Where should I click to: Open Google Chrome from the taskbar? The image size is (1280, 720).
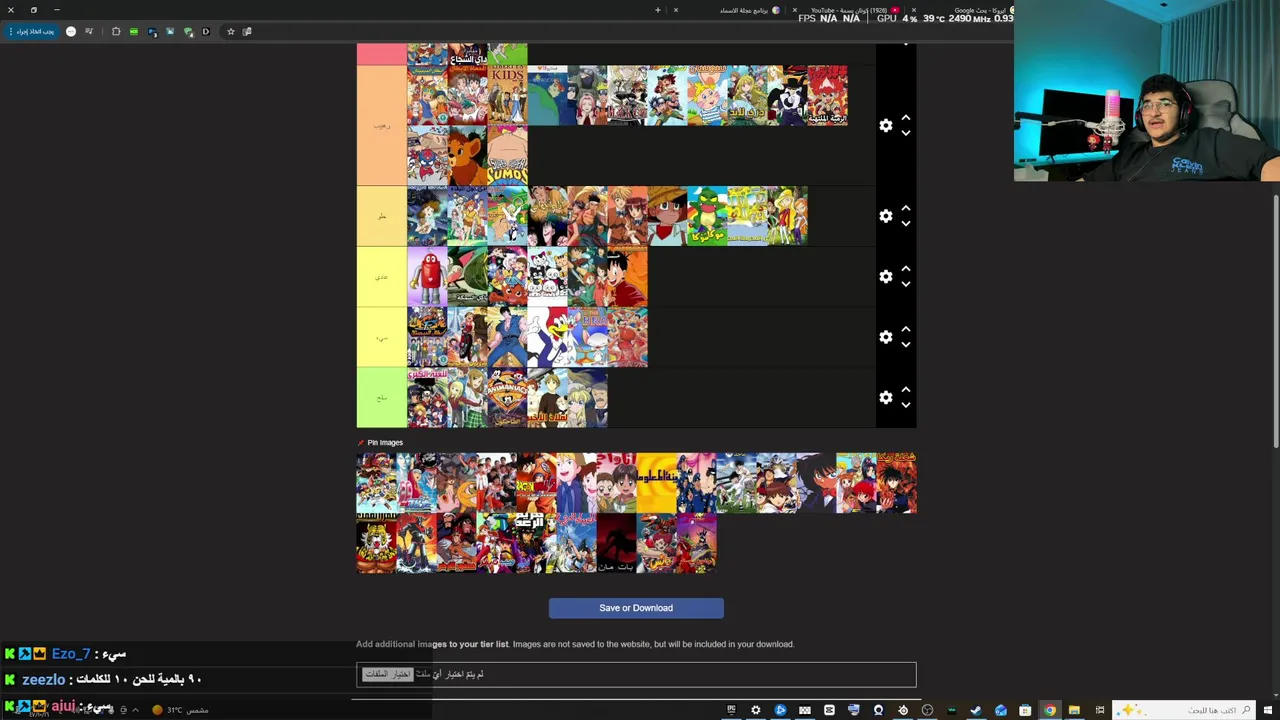(x=1050, y=710)
